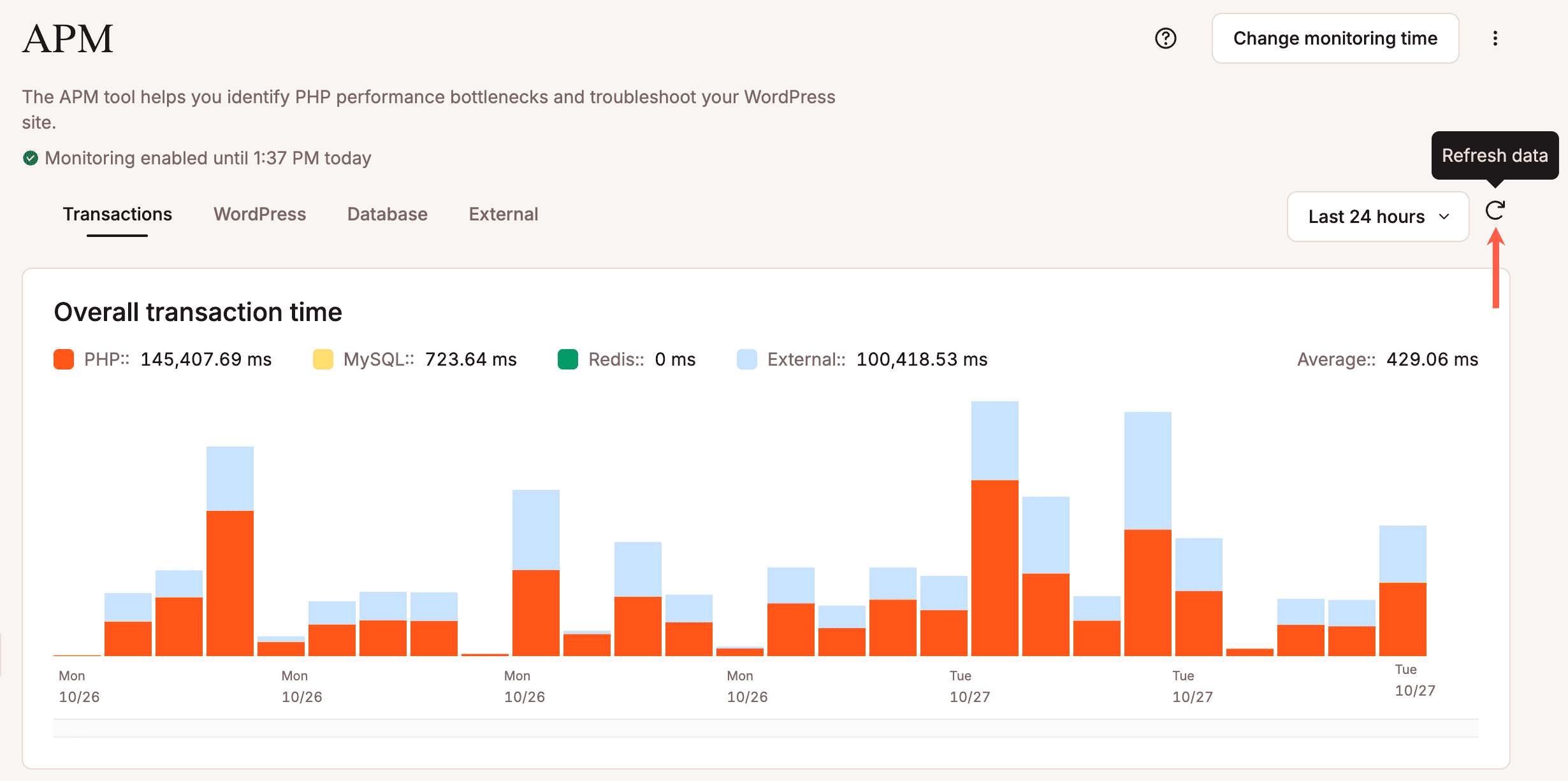Click the APM page title
Screen dimensions: 1568x781
coord(68,38)
